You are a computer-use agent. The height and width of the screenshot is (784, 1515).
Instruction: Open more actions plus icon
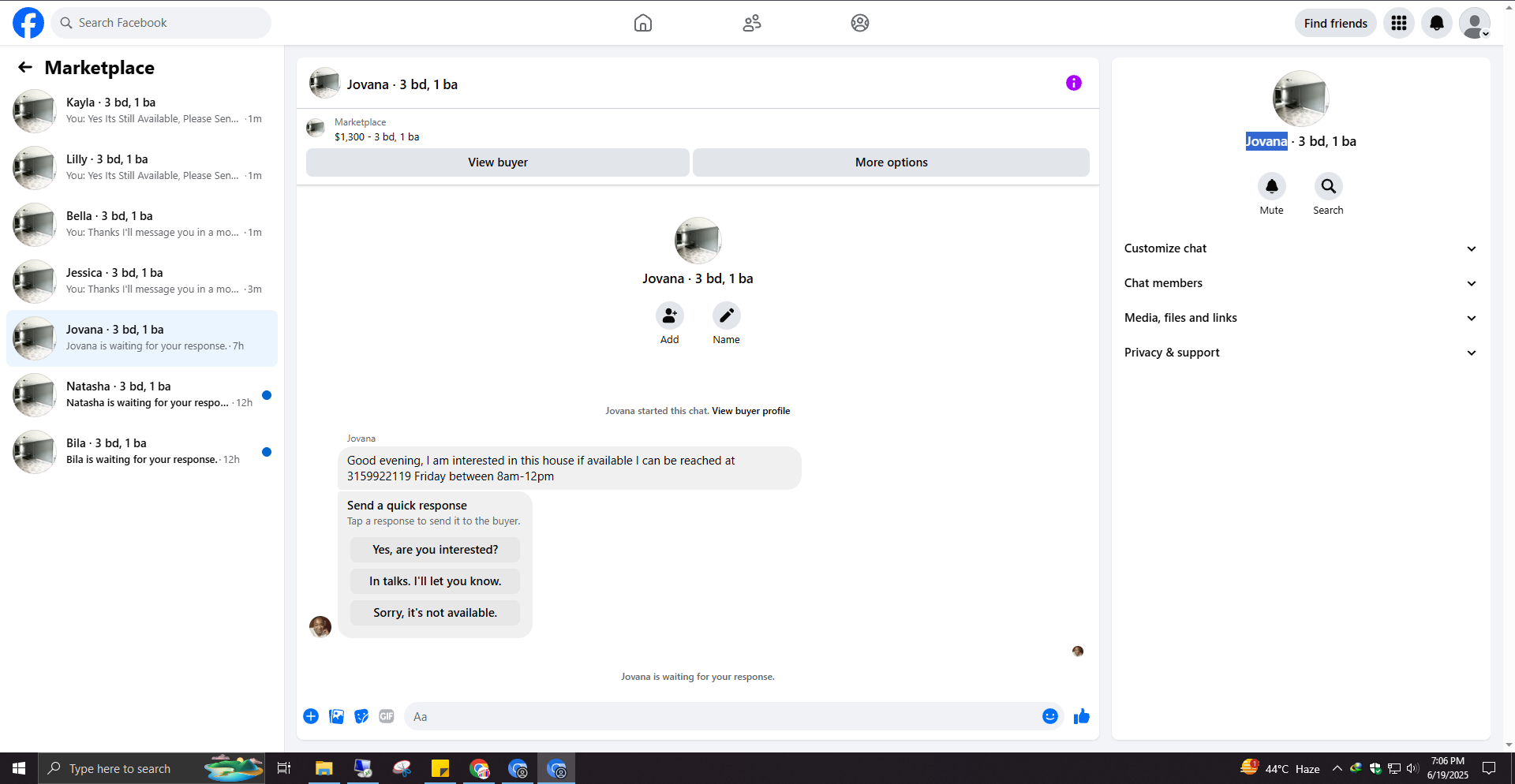click(311, 716)
